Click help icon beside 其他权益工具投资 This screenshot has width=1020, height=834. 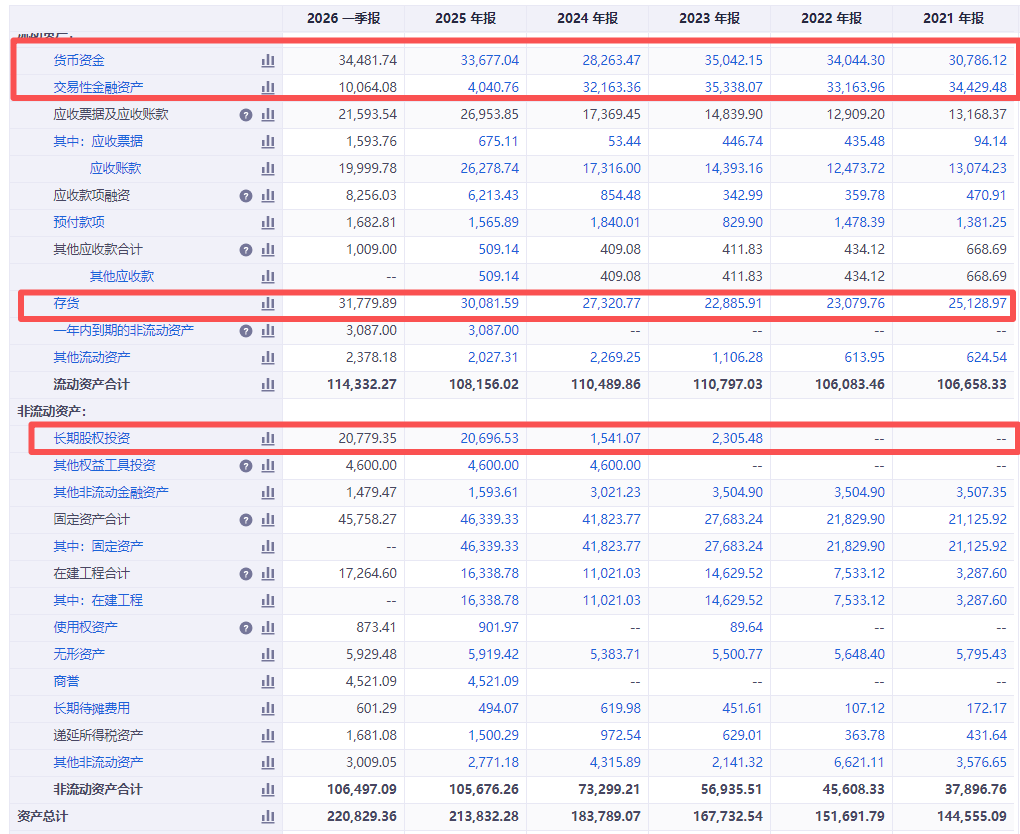tap(246, 466)
